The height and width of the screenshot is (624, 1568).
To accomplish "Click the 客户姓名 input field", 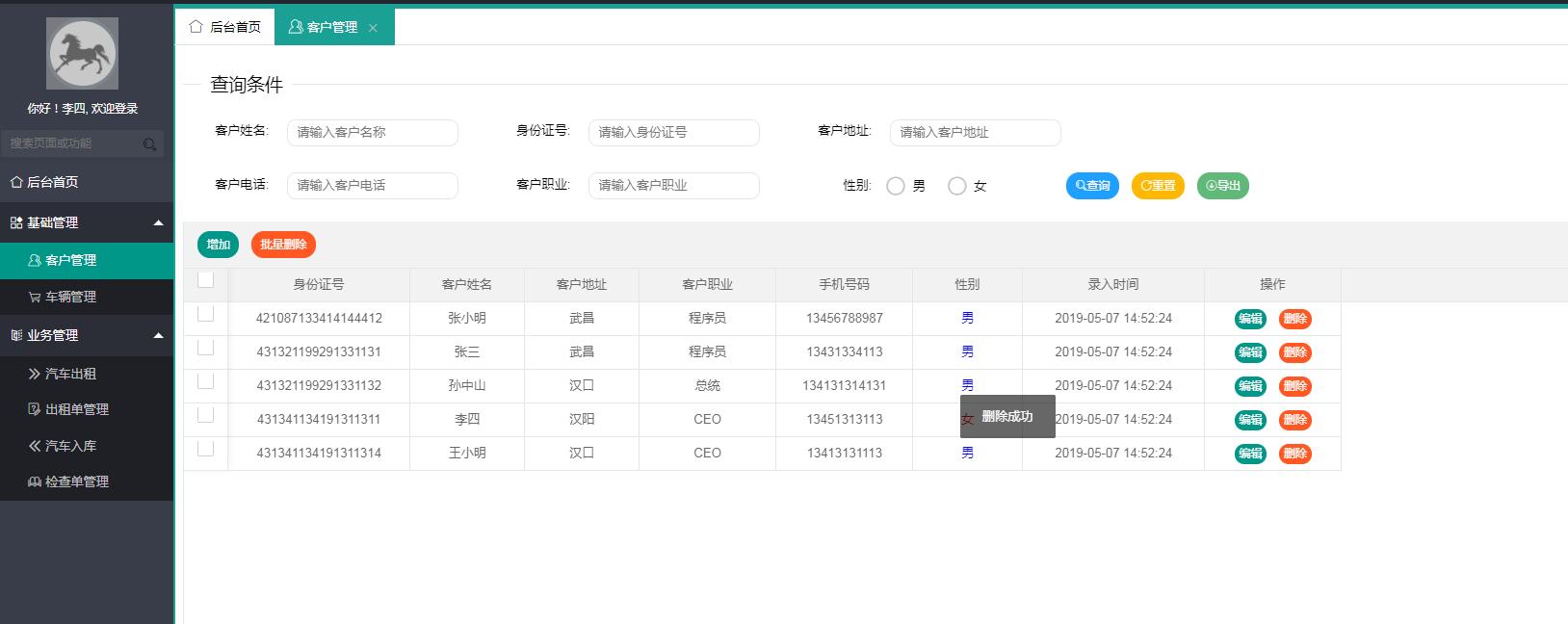I will (372, 133).
